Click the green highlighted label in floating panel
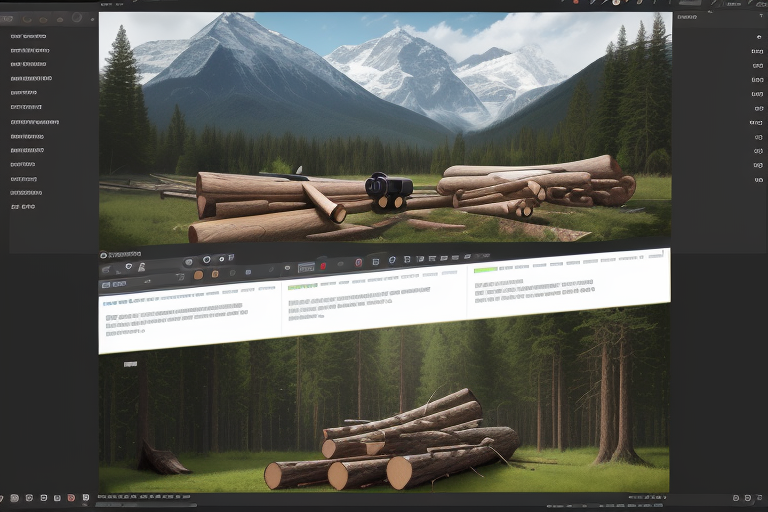768x512 pixels. [x=485, y=270]
